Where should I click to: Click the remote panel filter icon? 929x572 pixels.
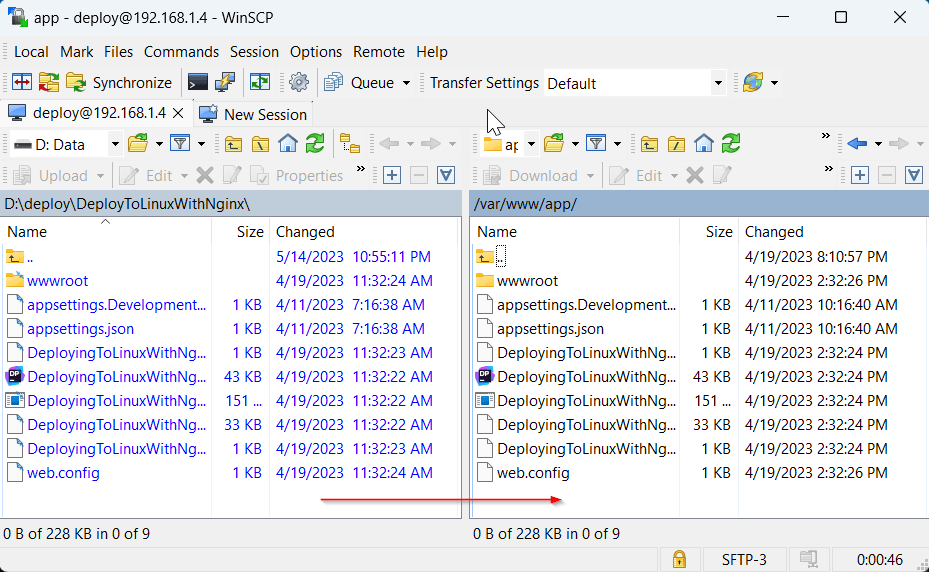pyautogui.click(x=596, y=144)
